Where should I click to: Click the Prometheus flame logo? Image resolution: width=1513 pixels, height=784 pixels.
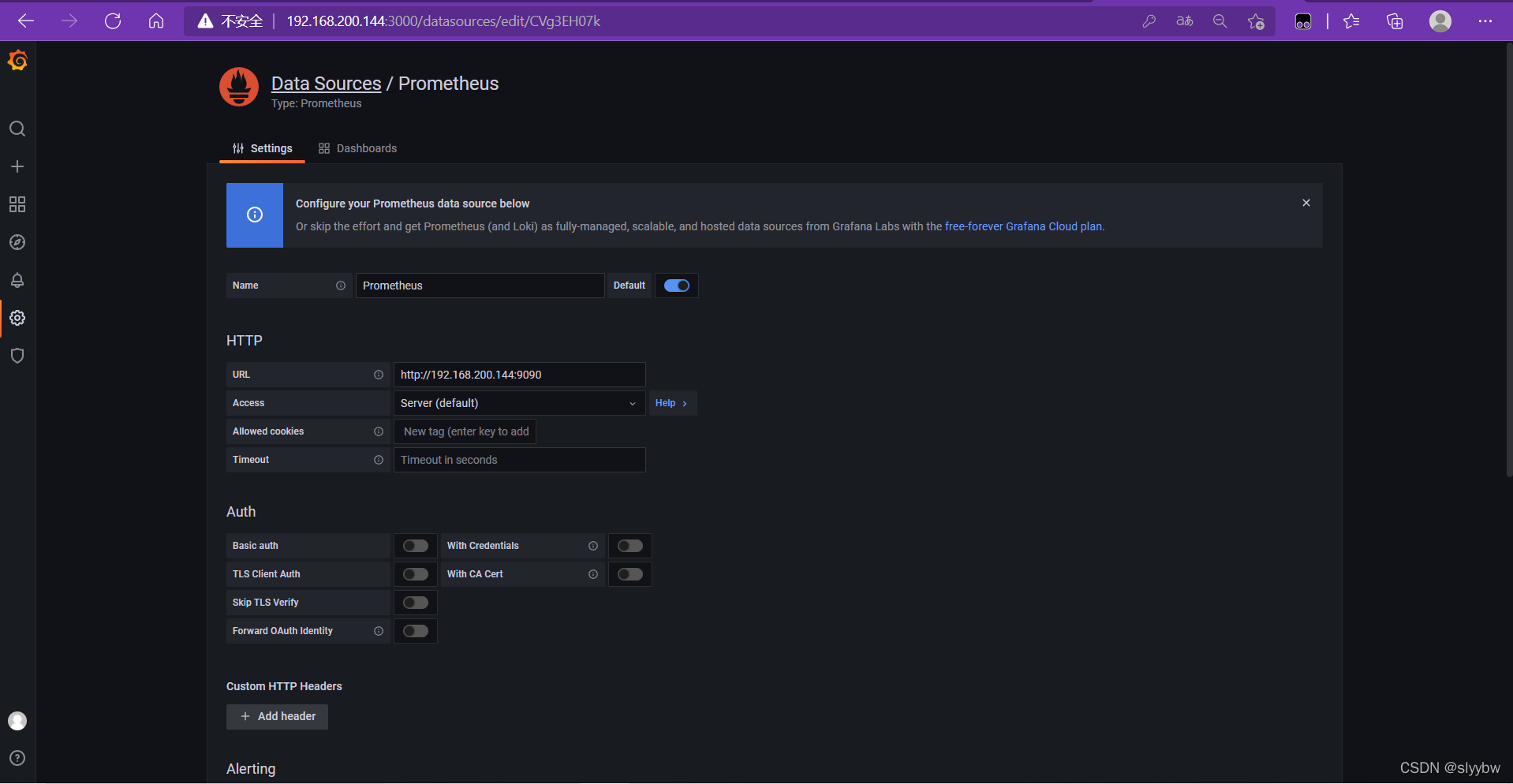click(x=239, y=87)
